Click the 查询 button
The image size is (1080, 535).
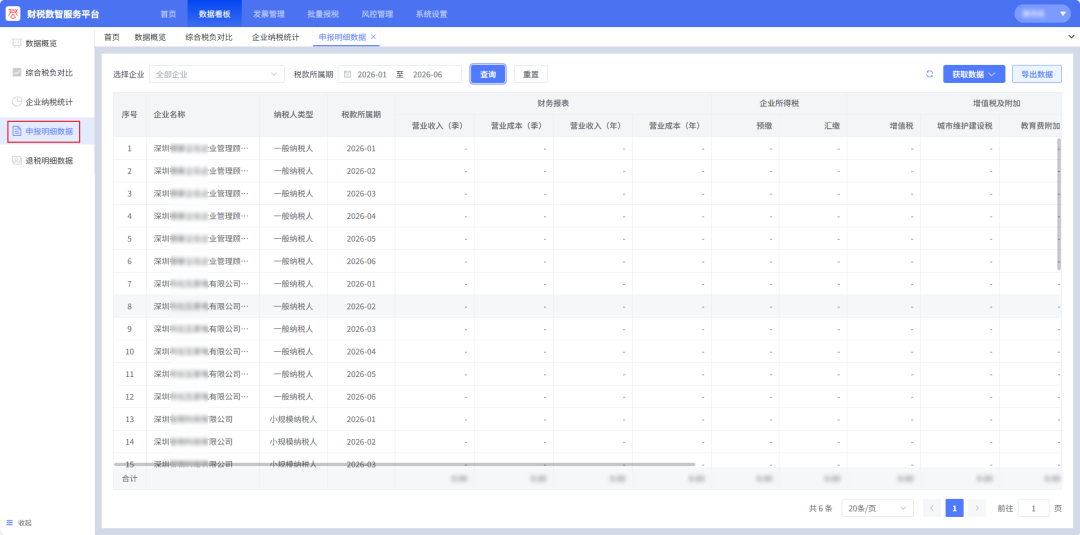point(488,74)
